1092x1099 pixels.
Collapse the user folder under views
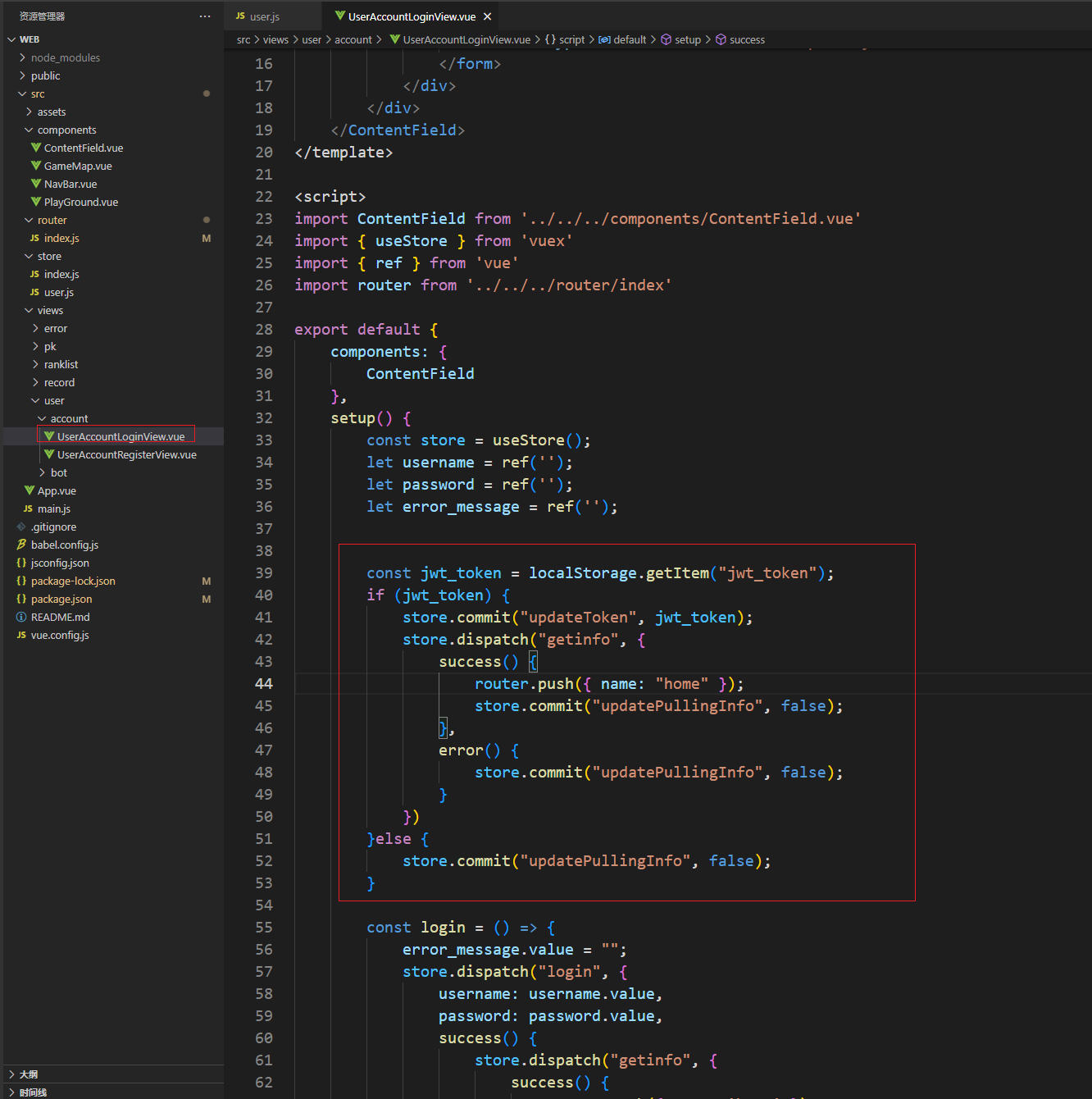(112, 400)
